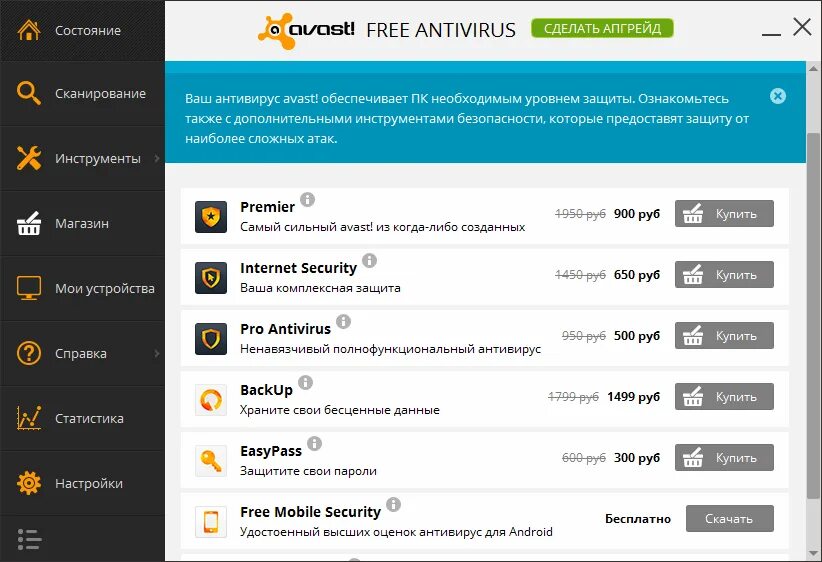Select the Справка menu item
822x562 pixels.
(82, 353)
